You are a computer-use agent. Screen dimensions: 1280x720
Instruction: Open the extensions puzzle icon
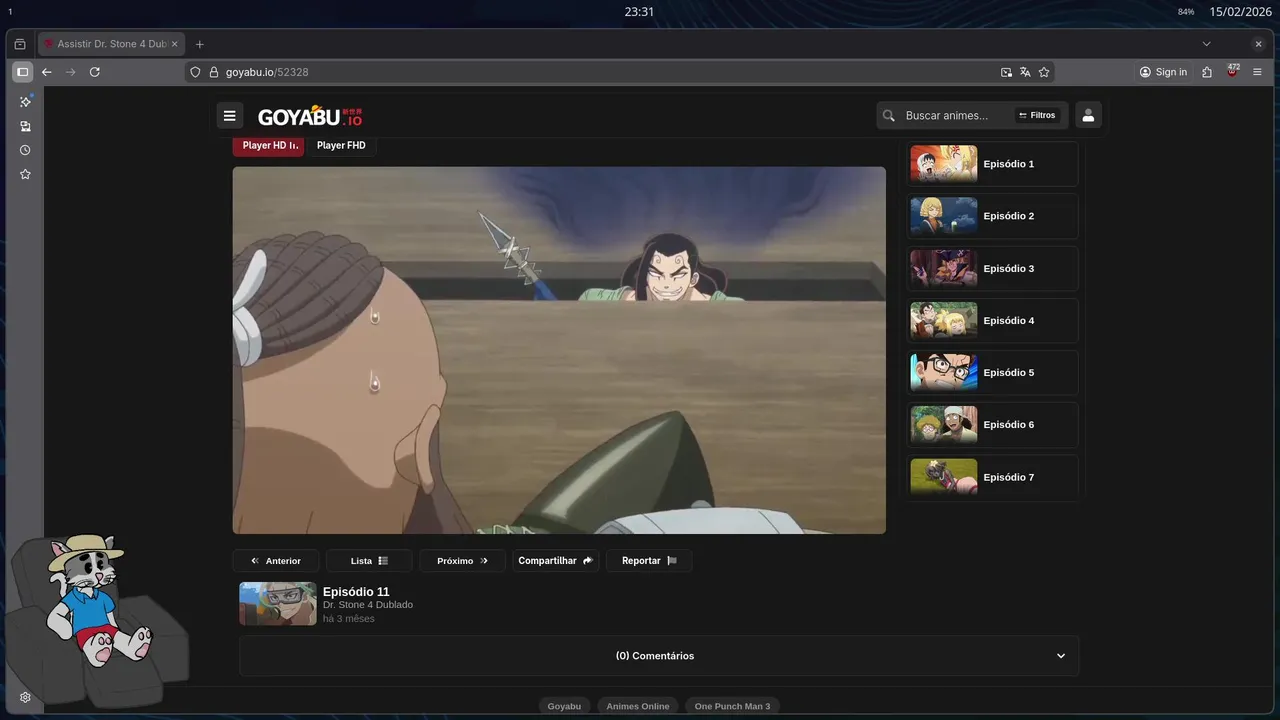(1207, 72)
